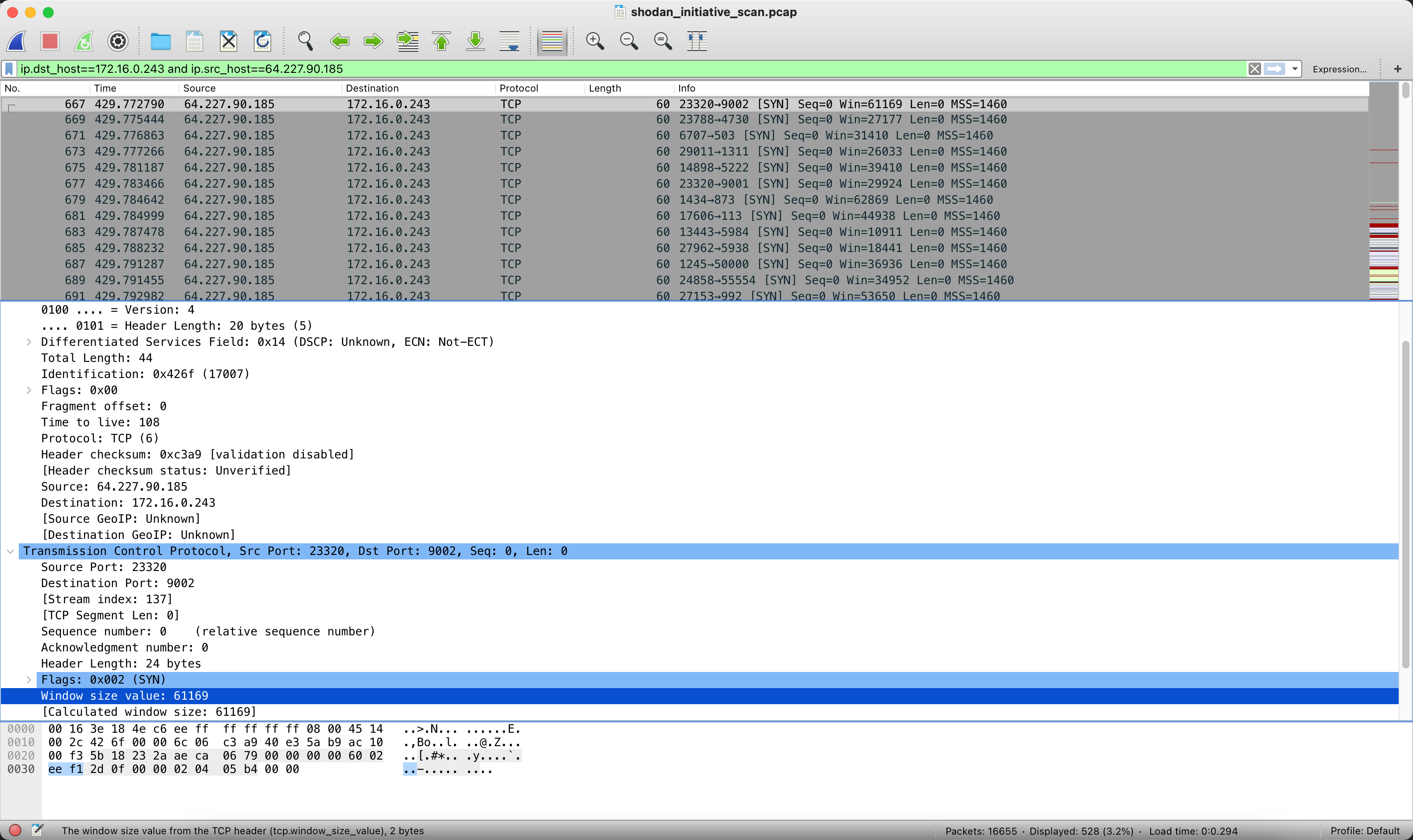This screenshot has height=840, width=1413.
Task: Zoom in main window text
Action: [595, 41]
